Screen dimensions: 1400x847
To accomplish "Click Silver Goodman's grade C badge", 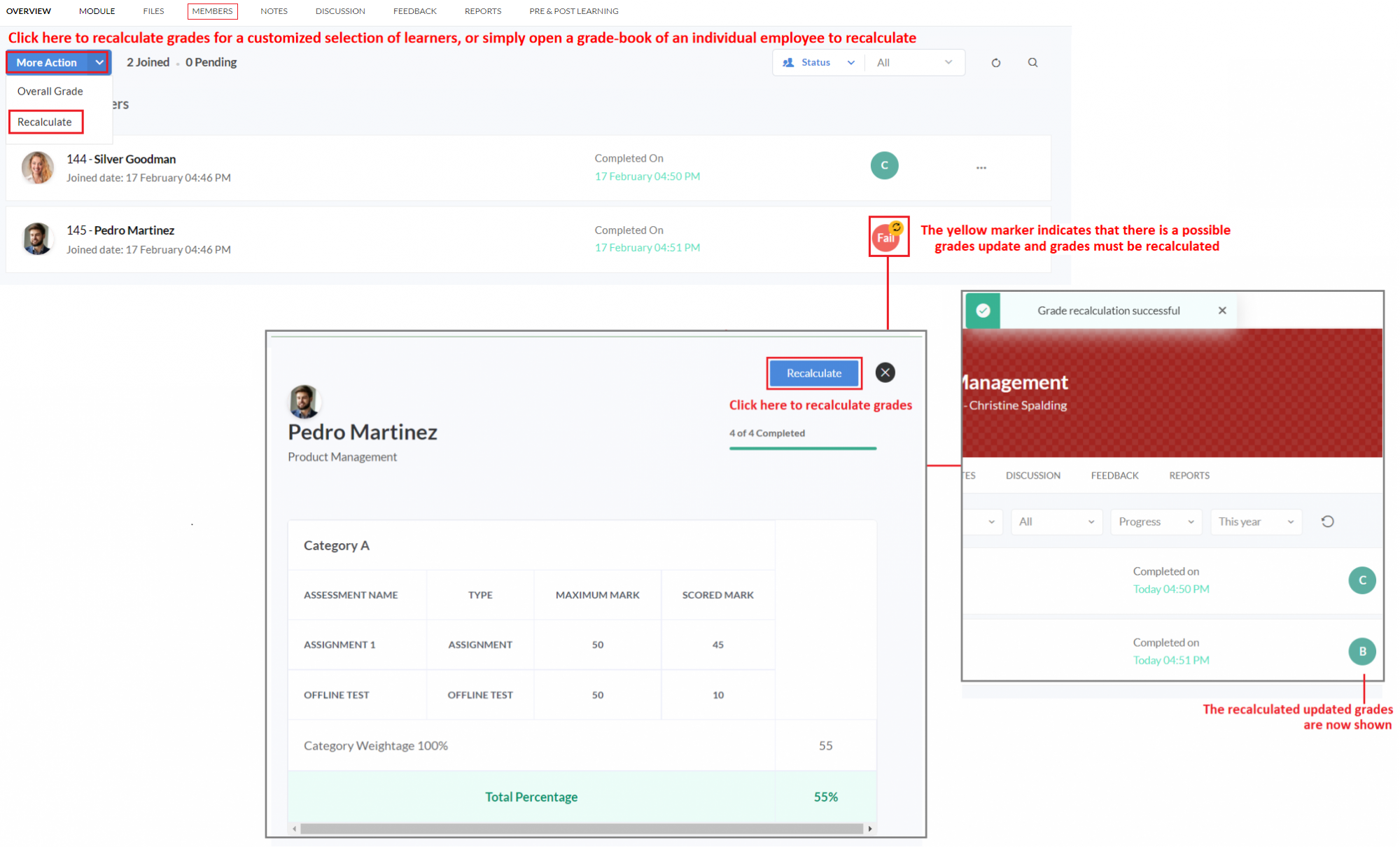I will pos(884,165).
